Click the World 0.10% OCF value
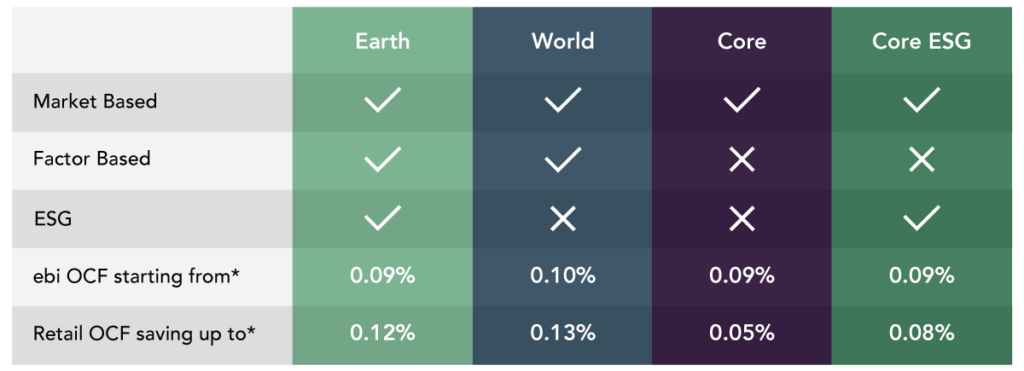Image resolution: width=1024 pixels, height=371 pixels. tap(563, 276)
